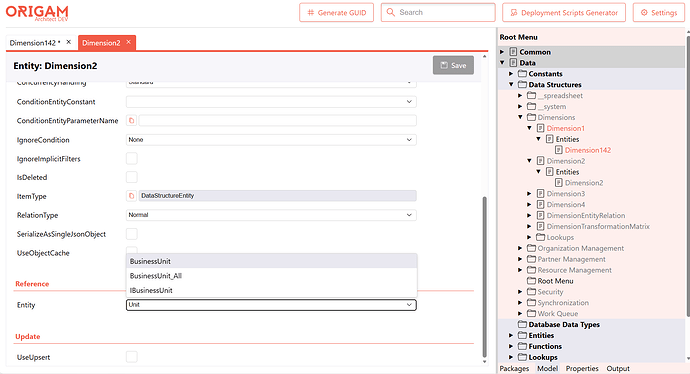Click the tree panel vertical scrollbar
Screen dimensions: 690x374
click(x=688, y=176)
